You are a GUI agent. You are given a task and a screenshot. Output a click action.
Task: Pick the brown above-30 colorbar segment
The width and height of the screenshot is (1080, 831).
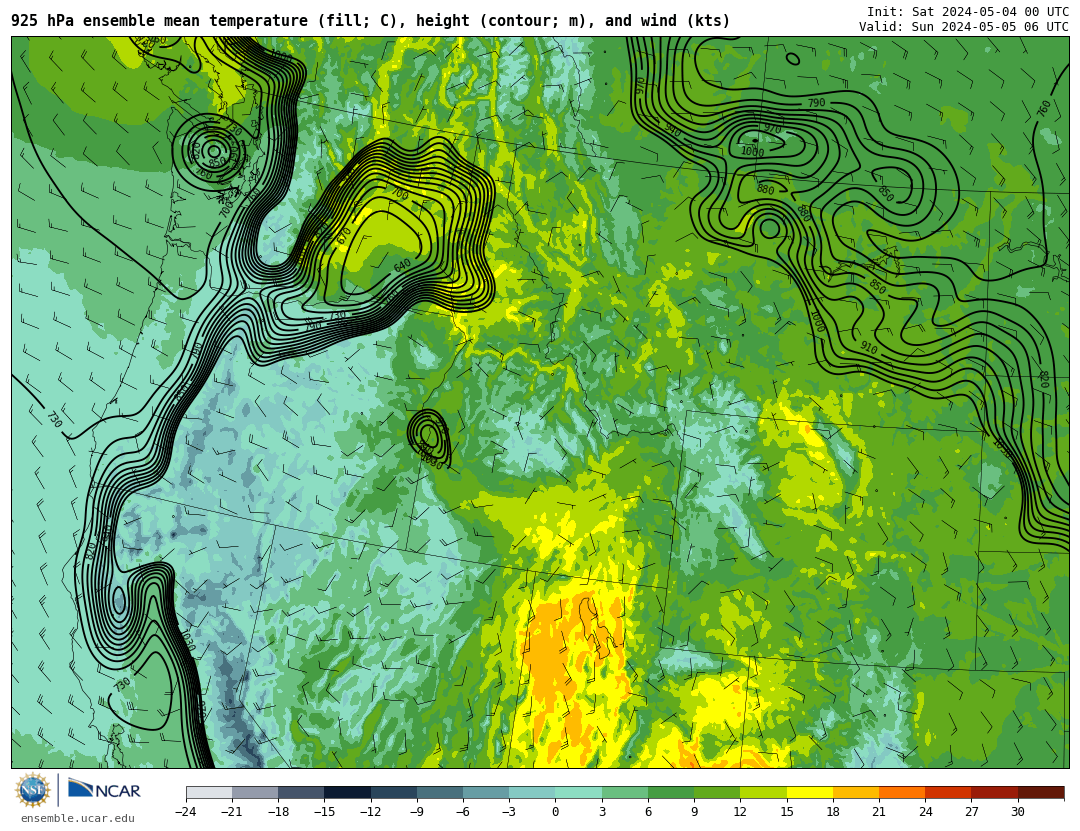(x=1041, y=792)
